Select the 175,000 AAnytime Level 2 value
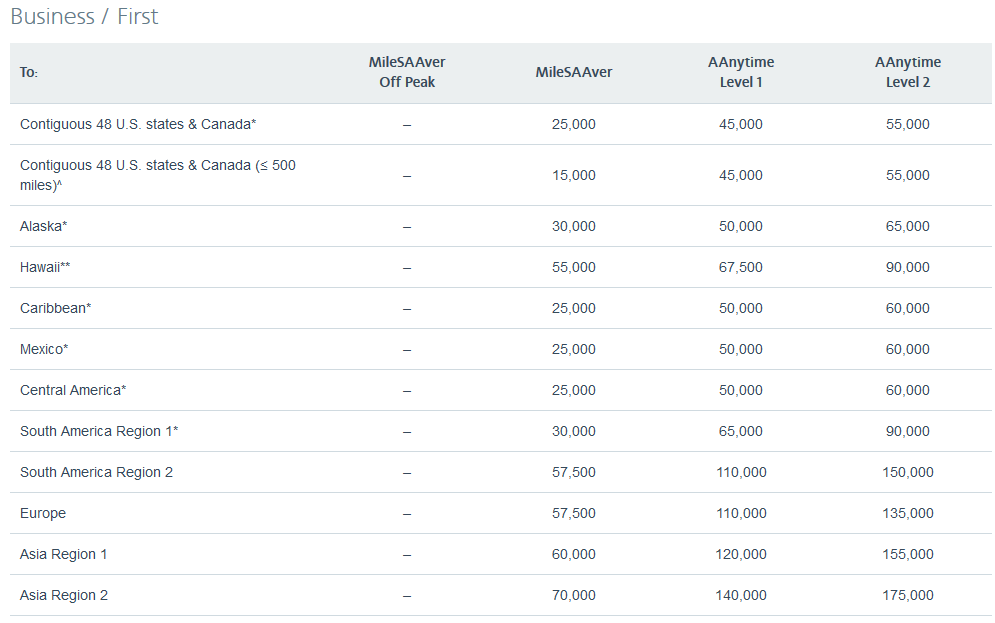This screenshot has width=995, height=623. click(907, 596)
